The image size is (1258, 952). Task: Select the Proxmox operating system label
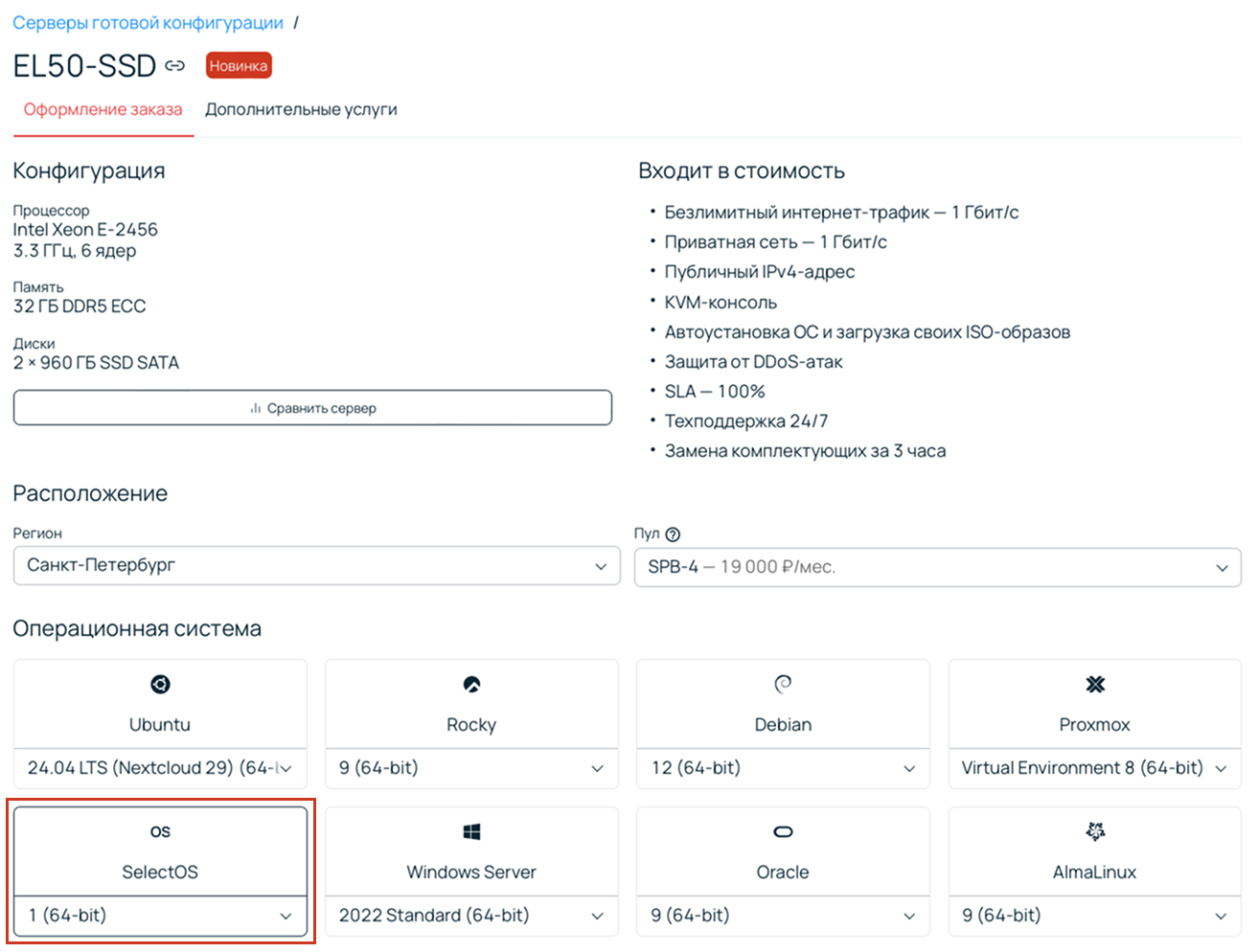(1095, 725)
